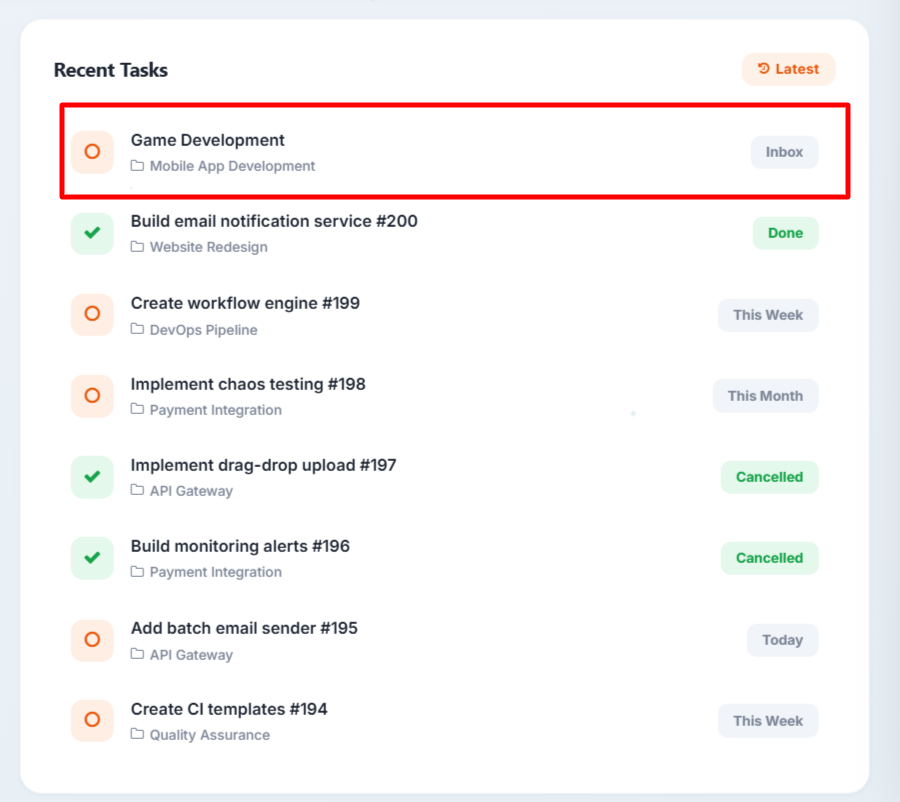
Task: Toggle Game Development task status circle
Action: [x=92, y=152]
